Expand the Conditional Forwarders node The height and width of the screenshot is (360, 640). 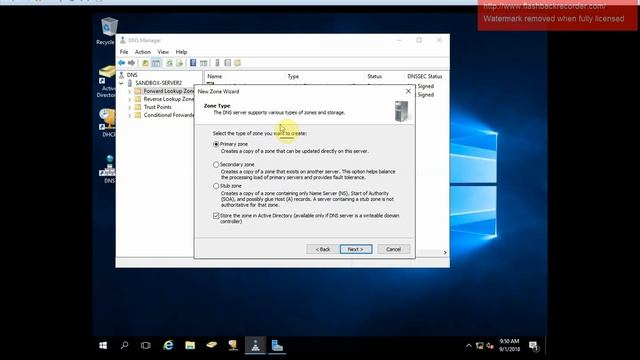(x=129, y=116)
